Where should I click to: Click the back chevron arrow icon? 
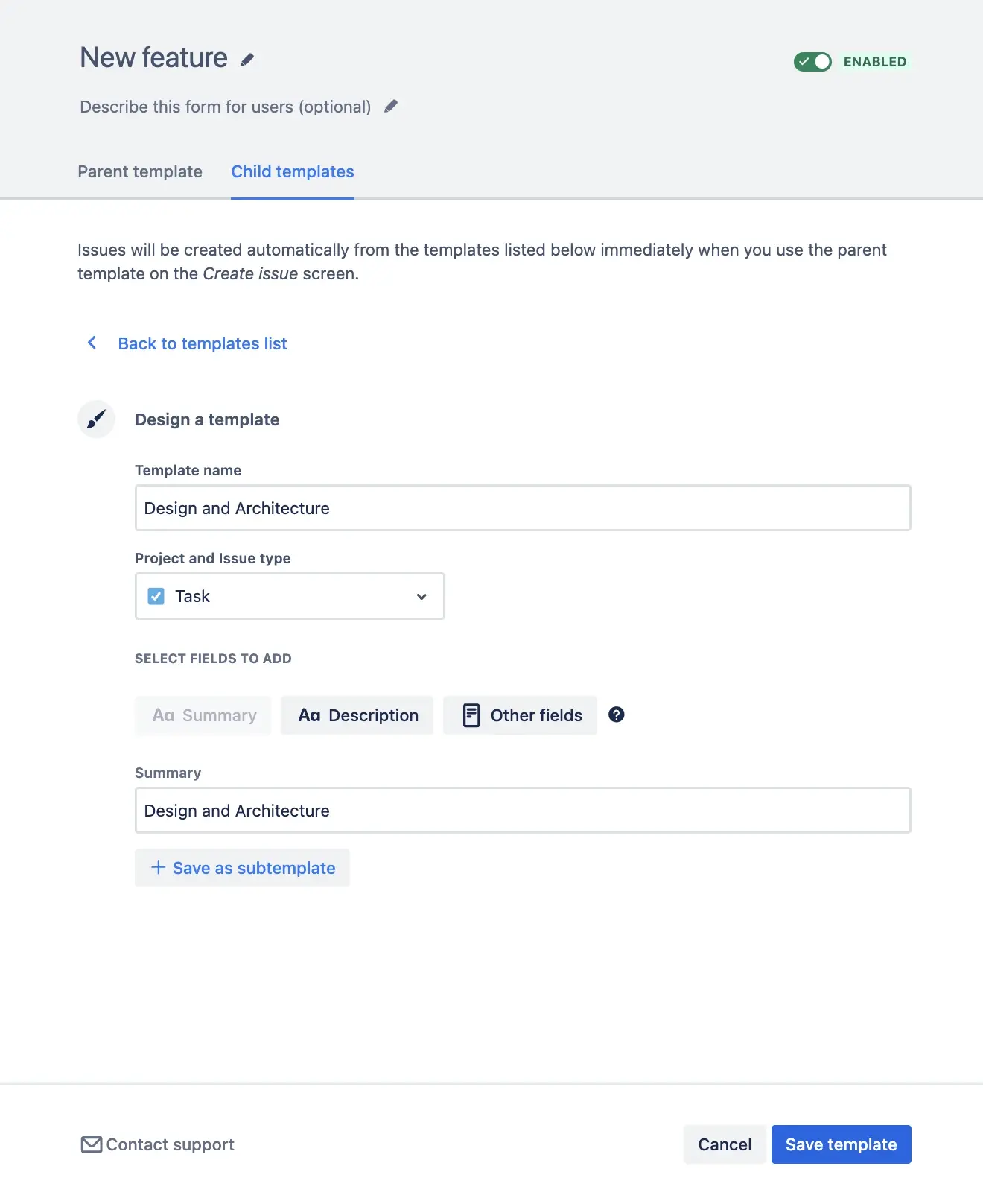coord(92,343)
